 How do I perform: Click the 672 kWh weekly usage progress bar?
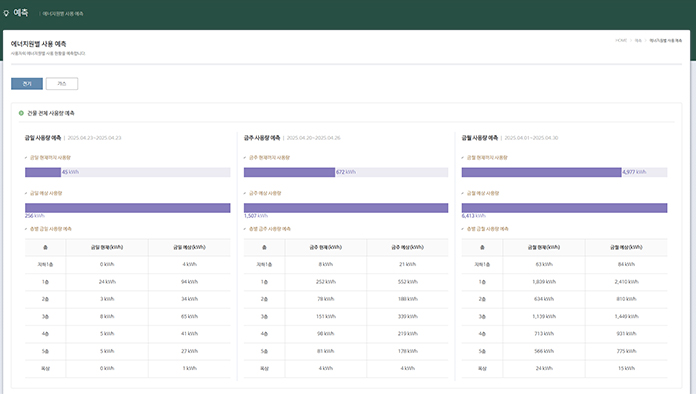coord(346,172)
